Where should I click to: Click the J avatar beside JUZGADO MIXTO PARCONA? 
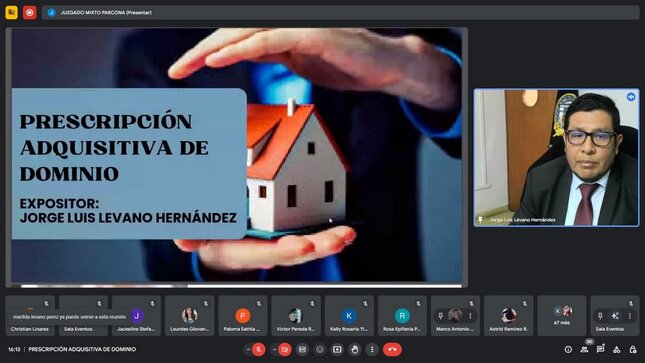coord(51,13)
